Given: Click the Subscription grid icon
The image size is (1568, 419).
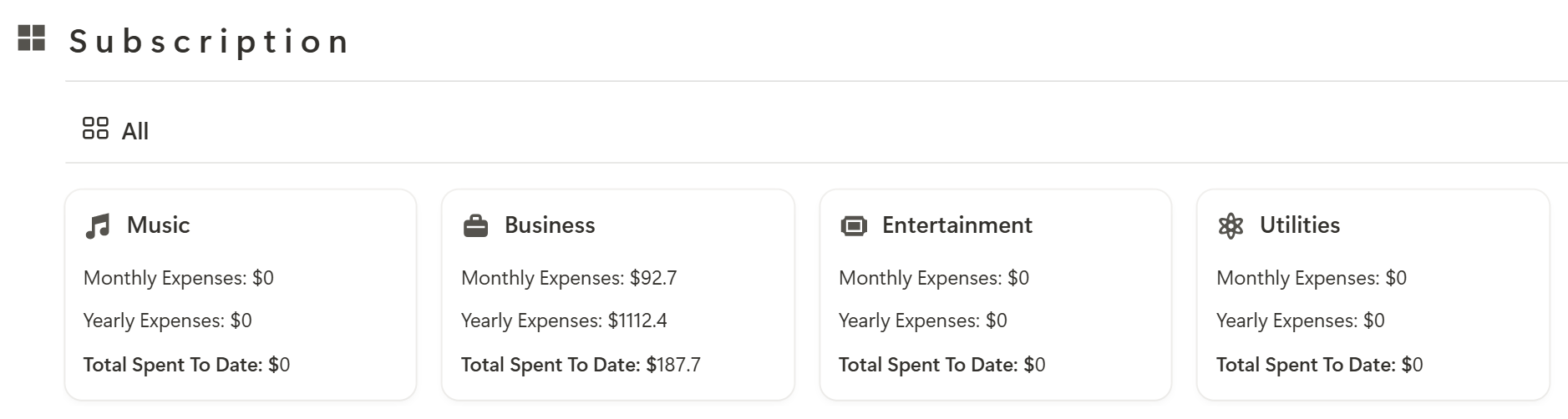Looking at the screenshot, I should (x=32, y=38).
